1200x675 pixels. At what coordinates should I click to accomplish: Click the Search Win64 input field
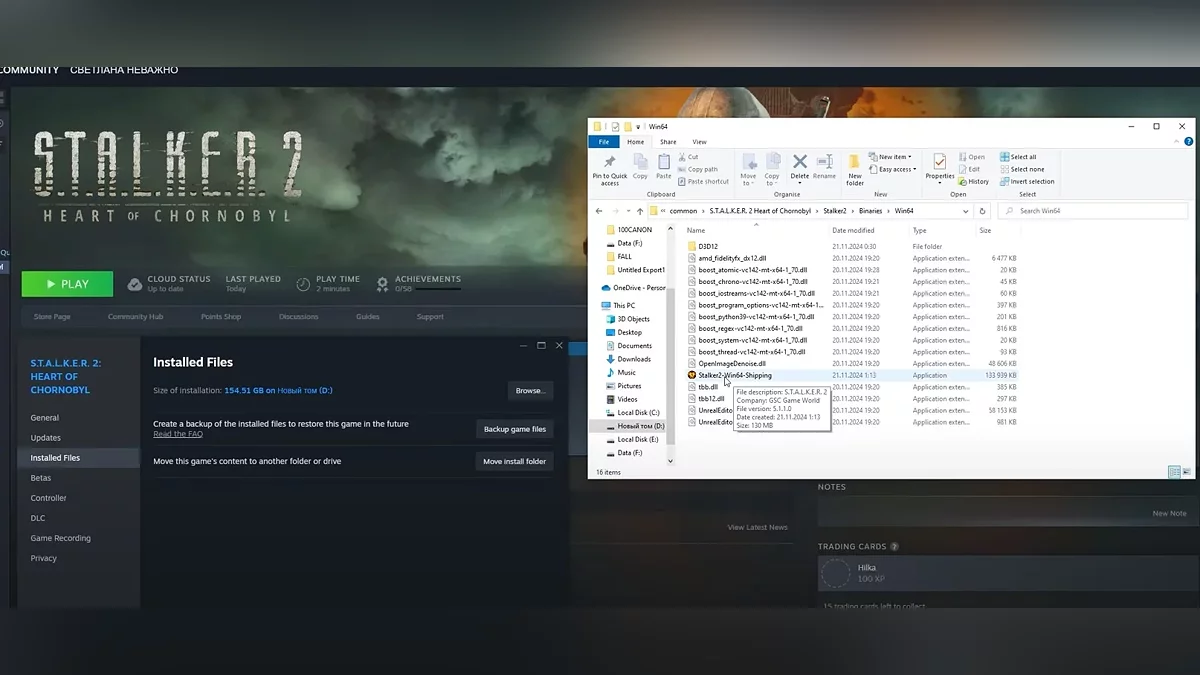(1095, 211)
